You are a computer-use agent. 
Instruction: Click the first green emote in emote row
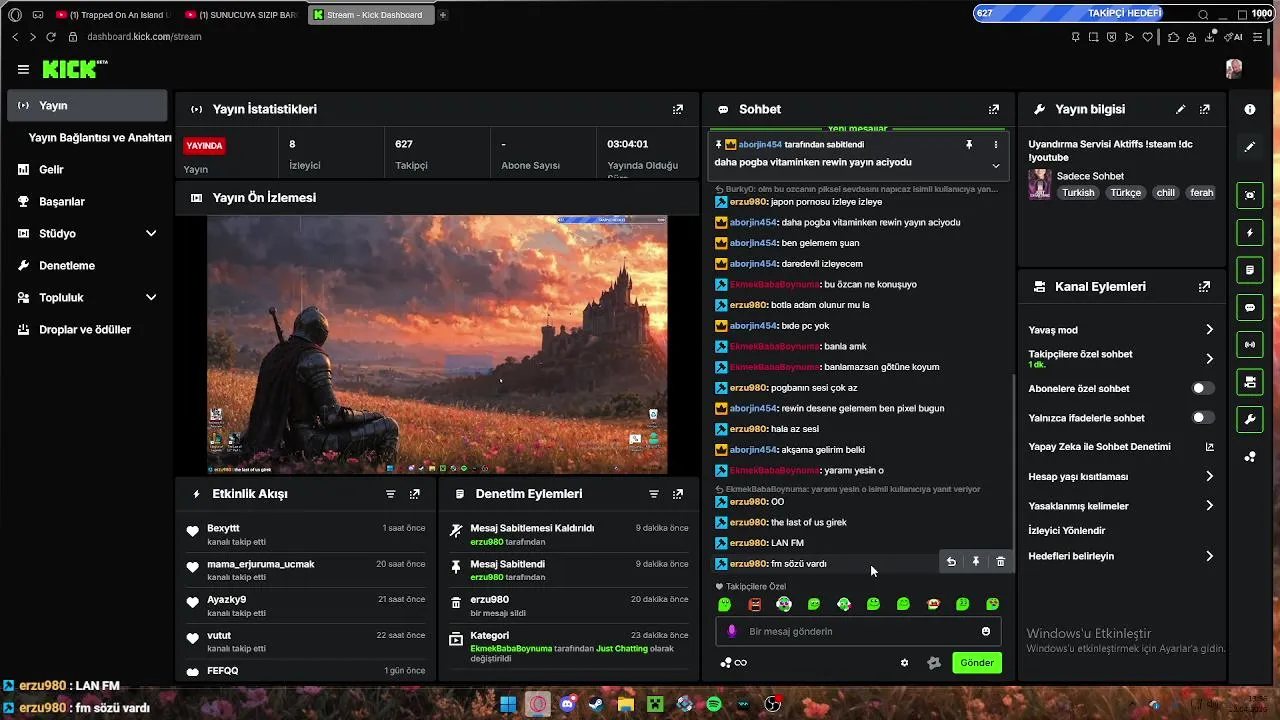tap(725, 604)
